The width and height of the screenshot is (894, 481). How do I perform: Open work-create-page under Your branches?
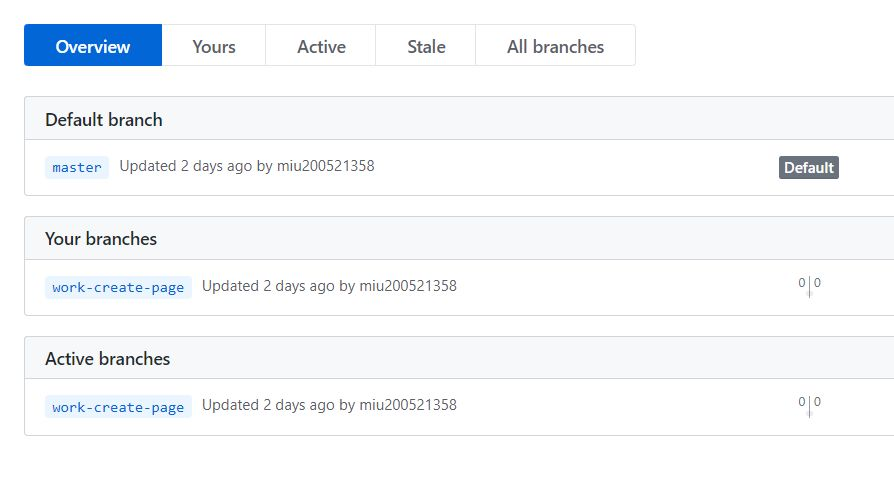click(x=118, y=287)
